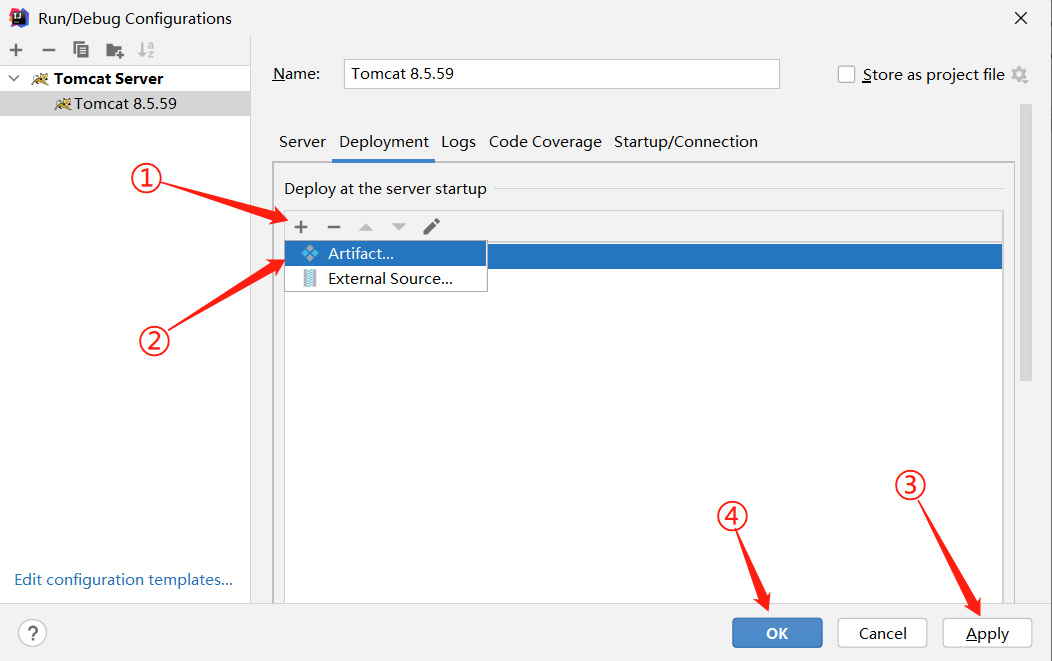Open the Deployment tab

pyautogui.click(x=384, y=142)
